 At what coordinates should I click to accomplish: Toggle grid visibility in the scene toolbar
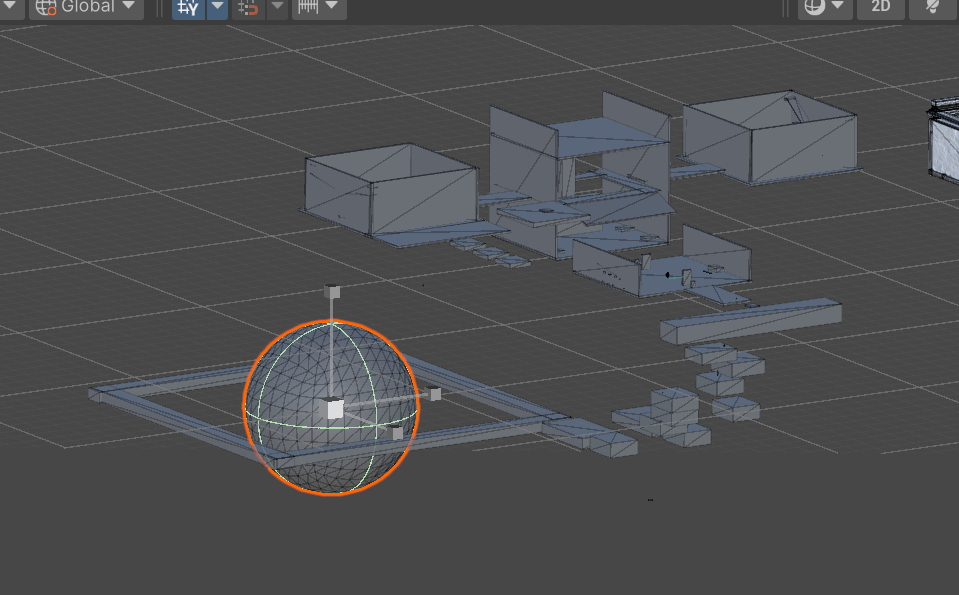pyautogui.click(x=186, y=7)
